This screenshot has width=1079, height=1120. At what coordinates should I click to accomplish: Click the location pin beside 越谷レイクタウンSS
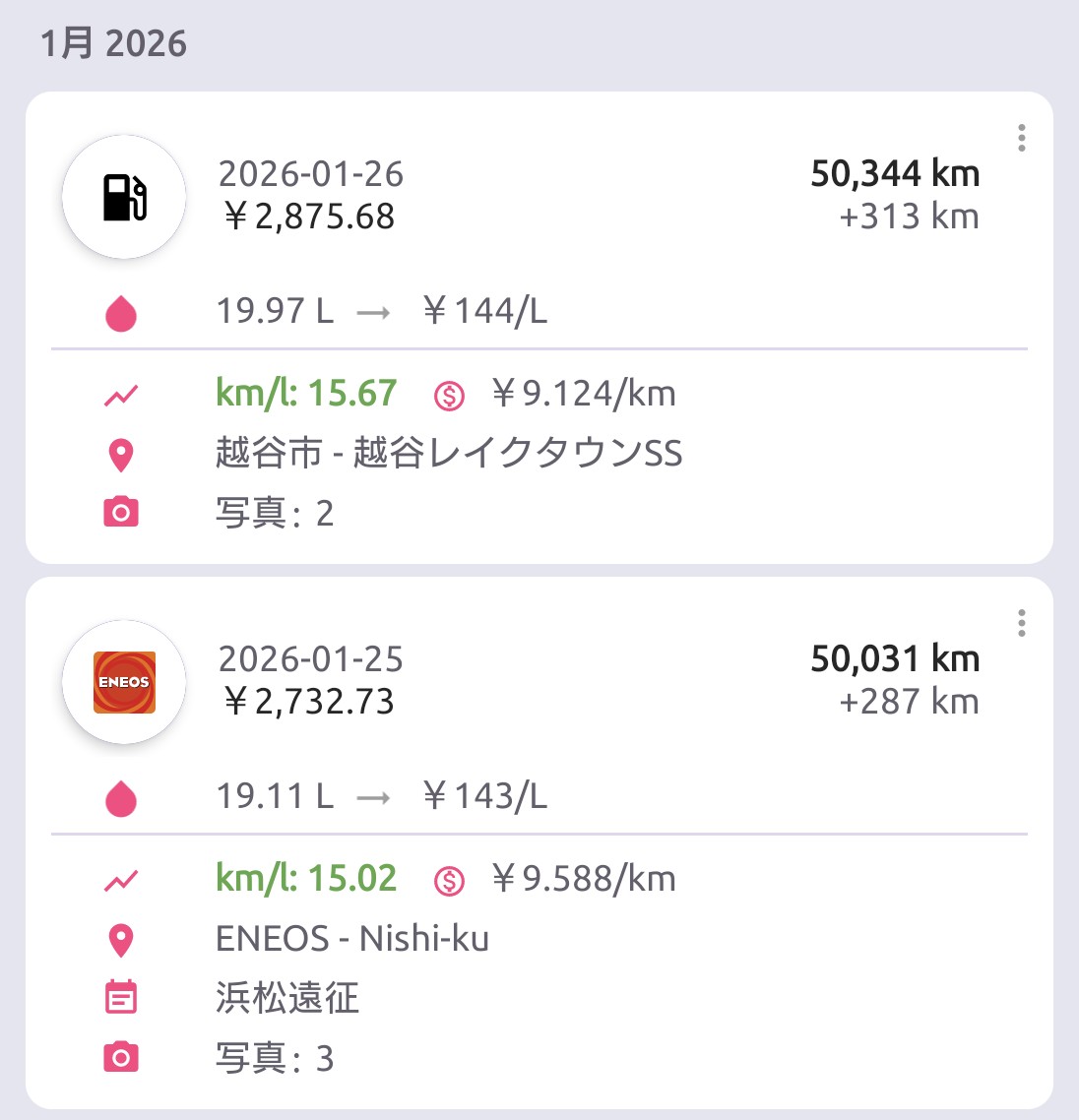121,456
